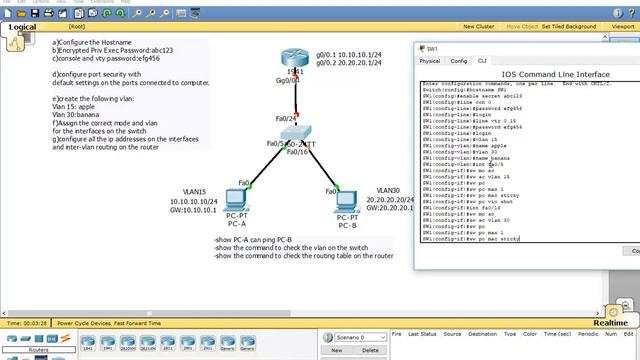The image size is (640, 360).
Task: Open the Scenario 0 dropdown
Action: click(x=360, y=338)
